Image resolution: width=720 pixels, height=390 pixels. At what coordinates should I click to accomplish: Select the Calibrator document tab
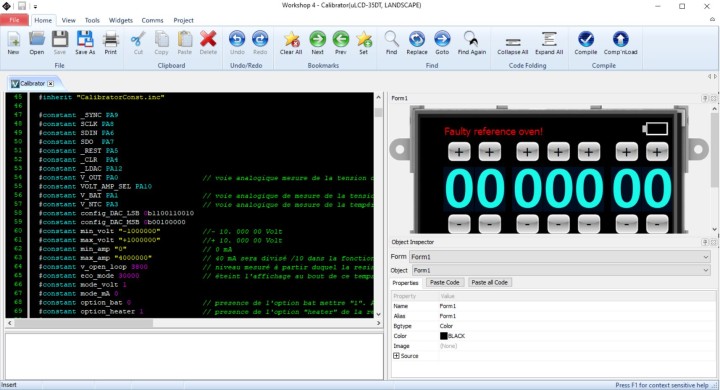point(32,84)
